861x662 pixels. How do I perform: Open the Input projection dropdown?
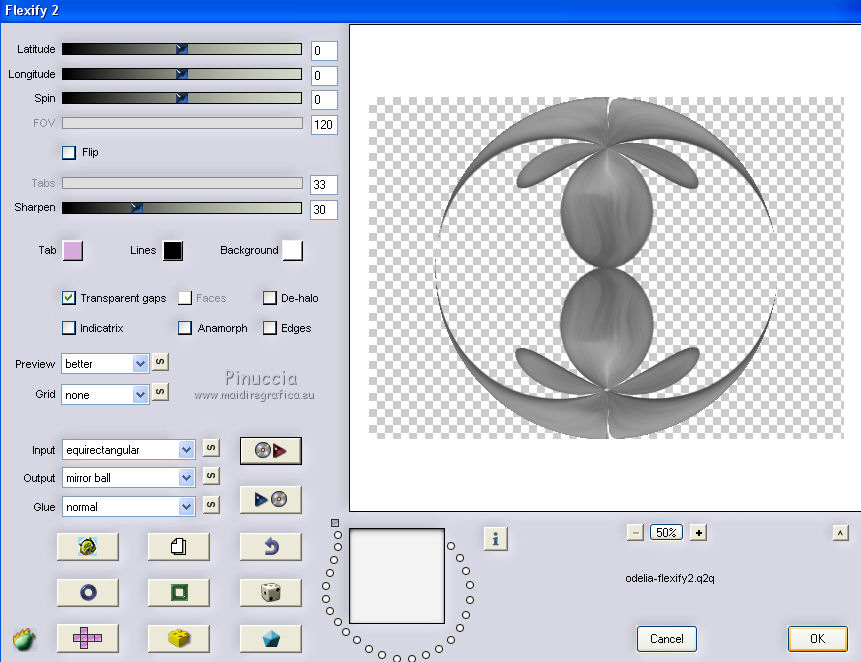(x=128, y=450)
